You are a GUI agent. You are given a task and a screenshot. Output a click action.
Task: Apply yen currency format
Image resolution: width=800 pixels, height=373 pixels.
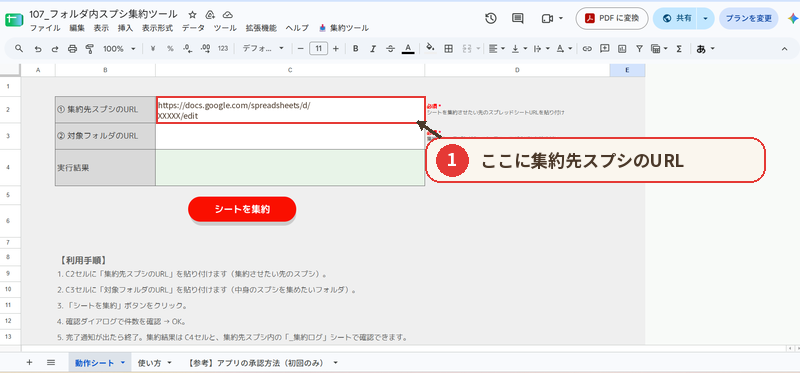[153, 49]
